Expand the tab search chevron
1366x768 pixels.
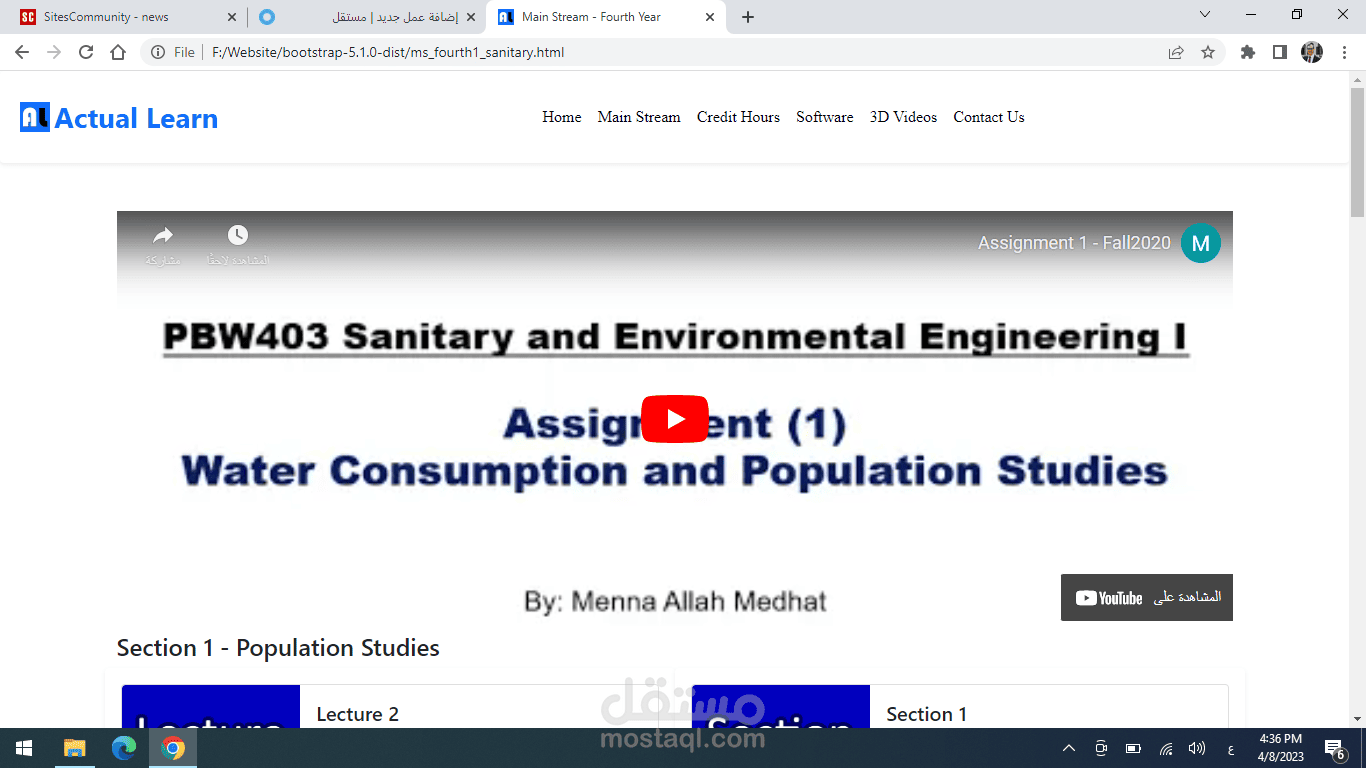[x=1205, y=15]
